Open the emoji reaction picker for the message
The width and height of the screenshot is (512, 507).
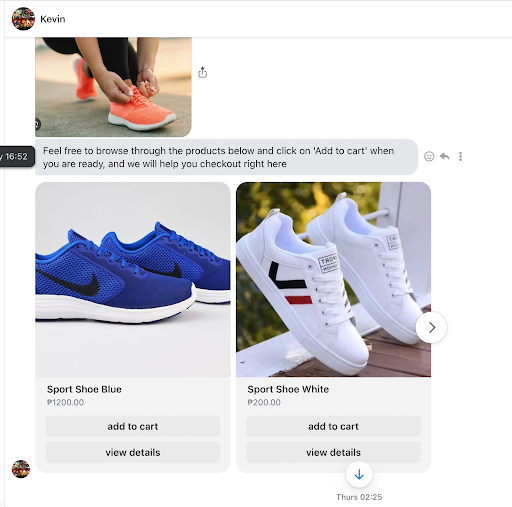tap(429, 156)
